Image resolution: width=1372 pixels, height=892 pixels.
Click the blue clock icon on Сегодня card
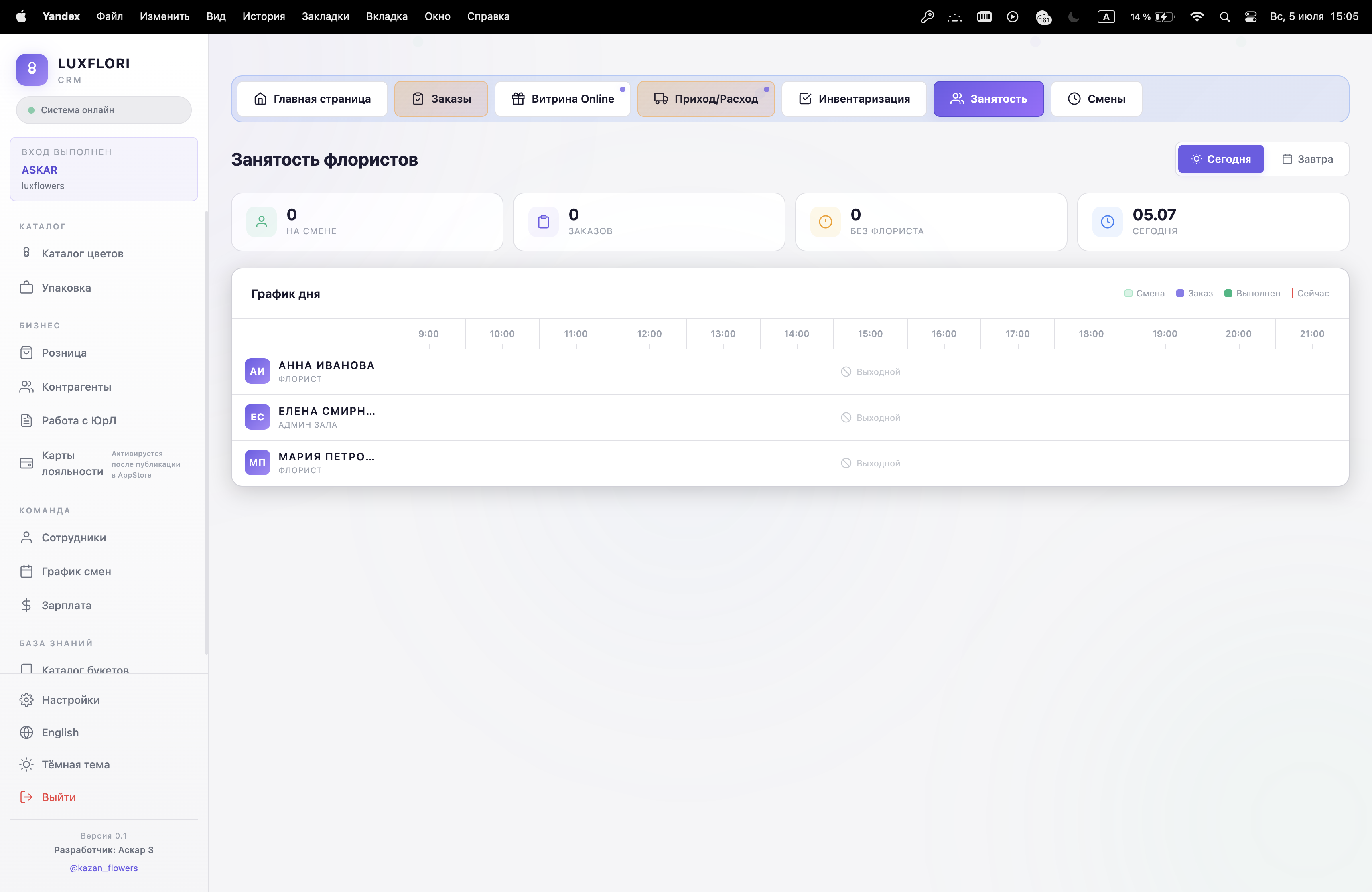coord(1107,221)
